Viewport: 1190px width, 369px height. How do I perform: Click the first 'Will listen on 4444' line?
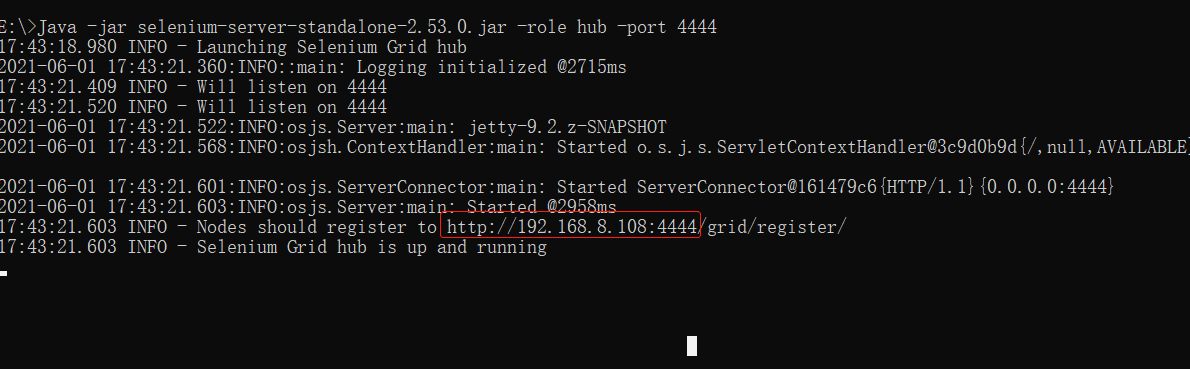pyautogui.click(x=194, y=87)
